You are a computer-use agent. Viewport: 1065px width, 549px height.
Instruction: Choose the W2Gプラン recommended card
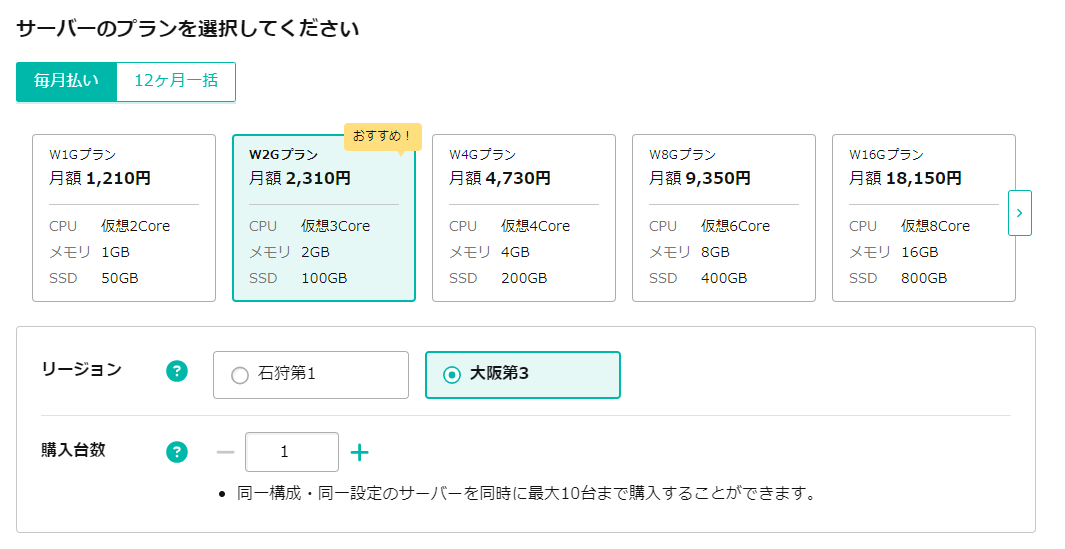point(324,218)
